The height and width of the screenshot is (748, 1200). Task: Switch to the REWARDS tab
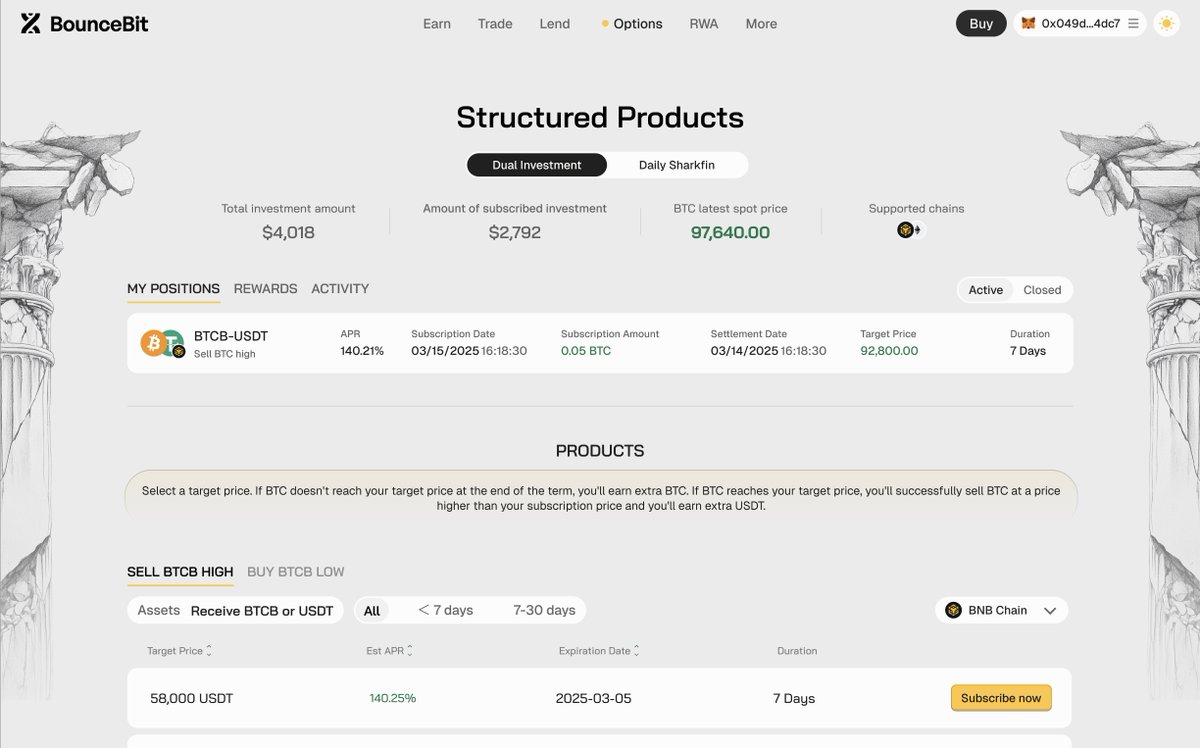tap(265, 289)
